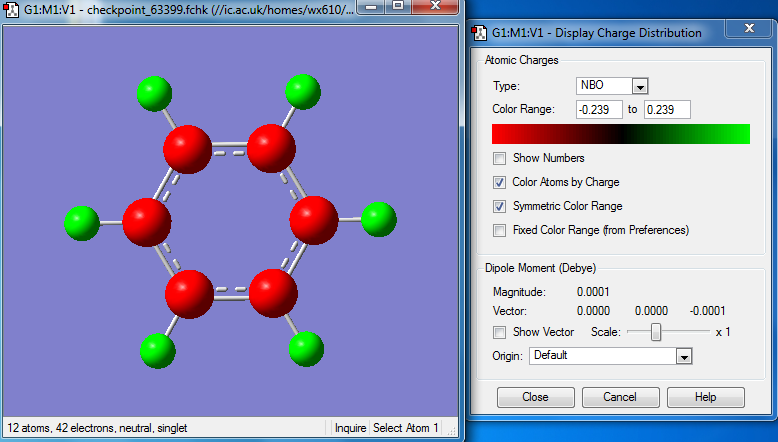Close the Display Charge Distribution dialog with X

click(749, 28)
